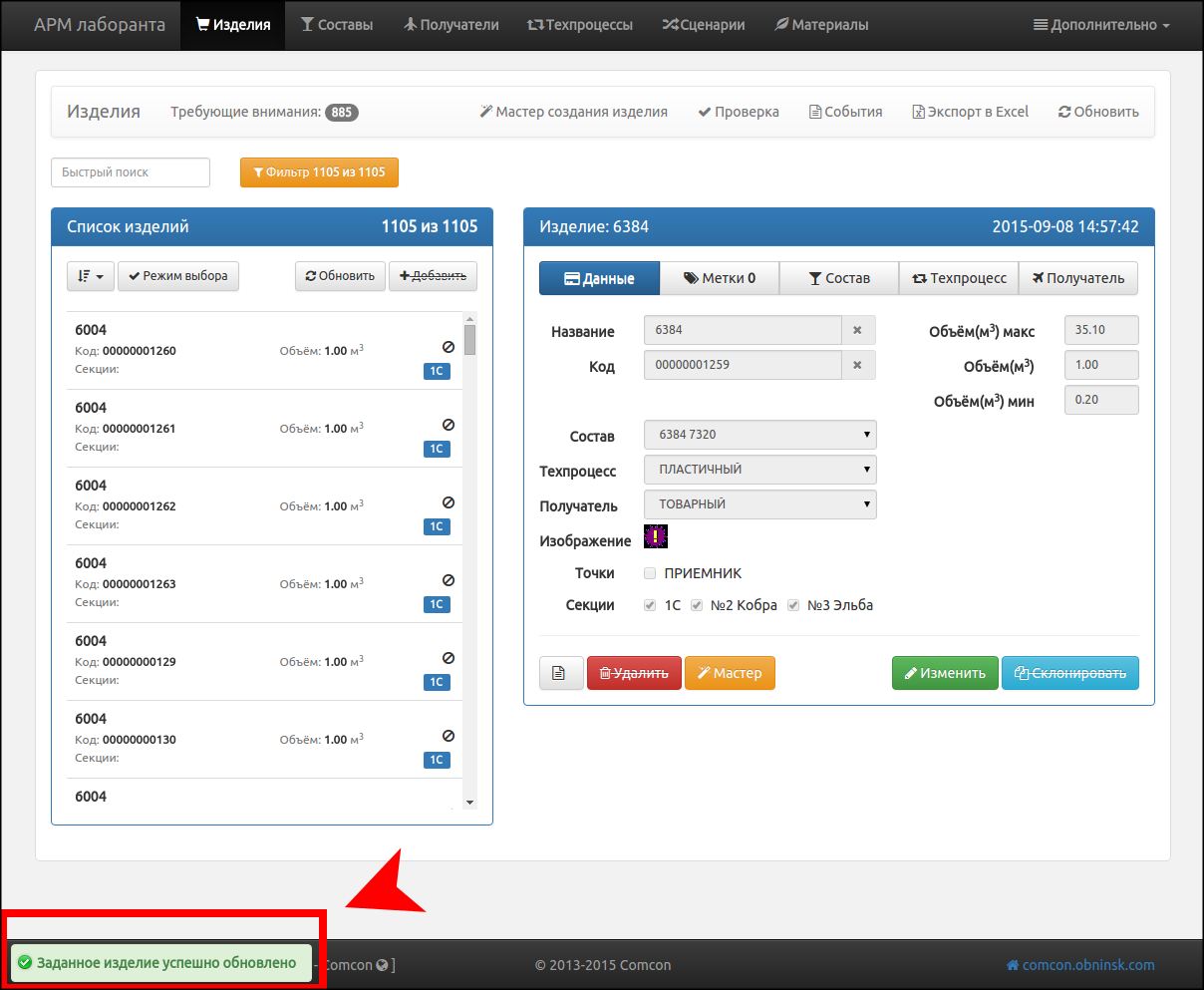Clear the Код field with x
This screenshot has width=1204, height=990.
point(858,365)
